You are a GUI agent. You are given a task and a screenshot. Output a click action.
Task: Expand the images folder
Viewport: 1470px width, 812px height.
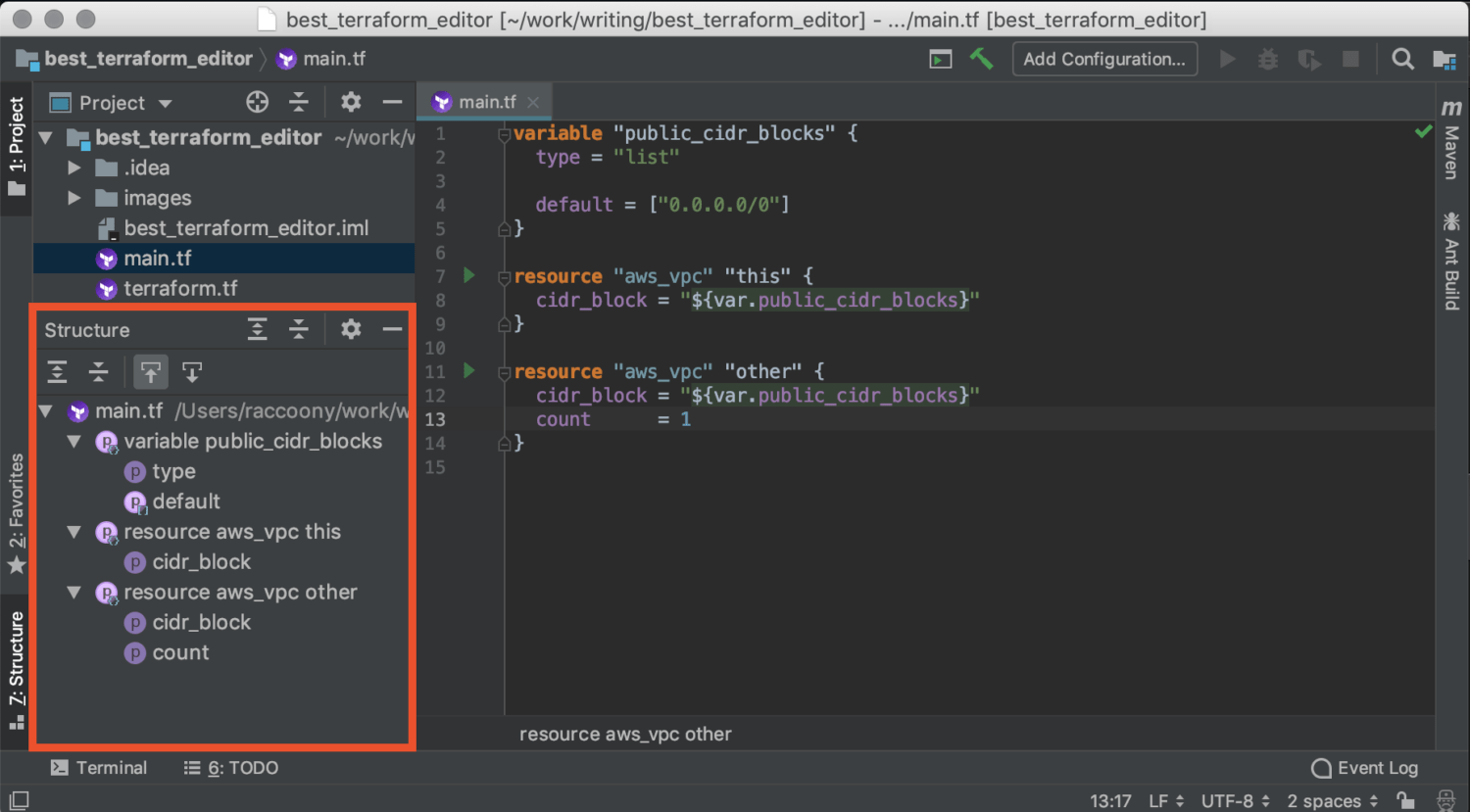[74, 199]
